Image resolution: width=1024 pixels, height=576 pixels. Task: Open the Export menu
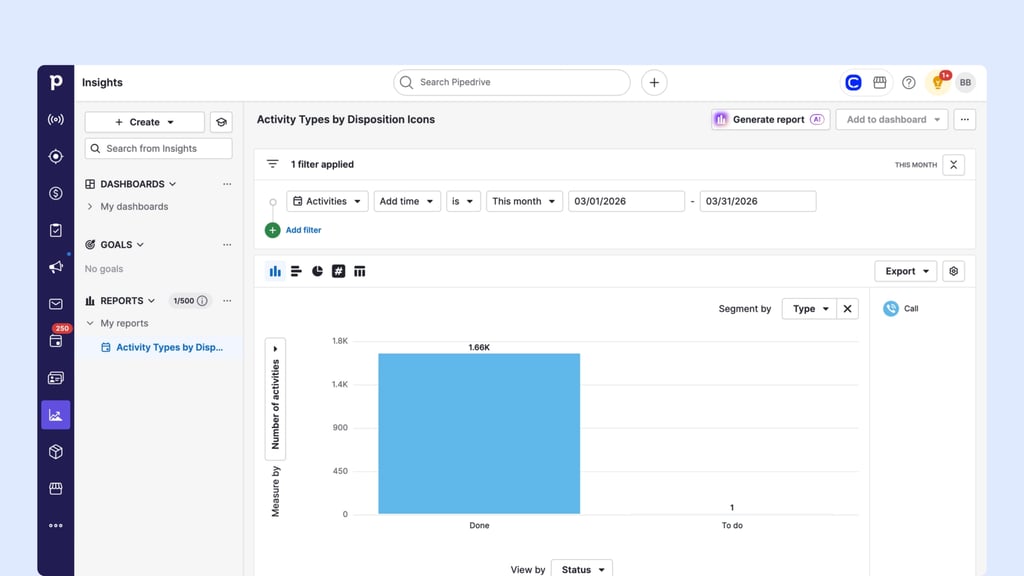906,271
